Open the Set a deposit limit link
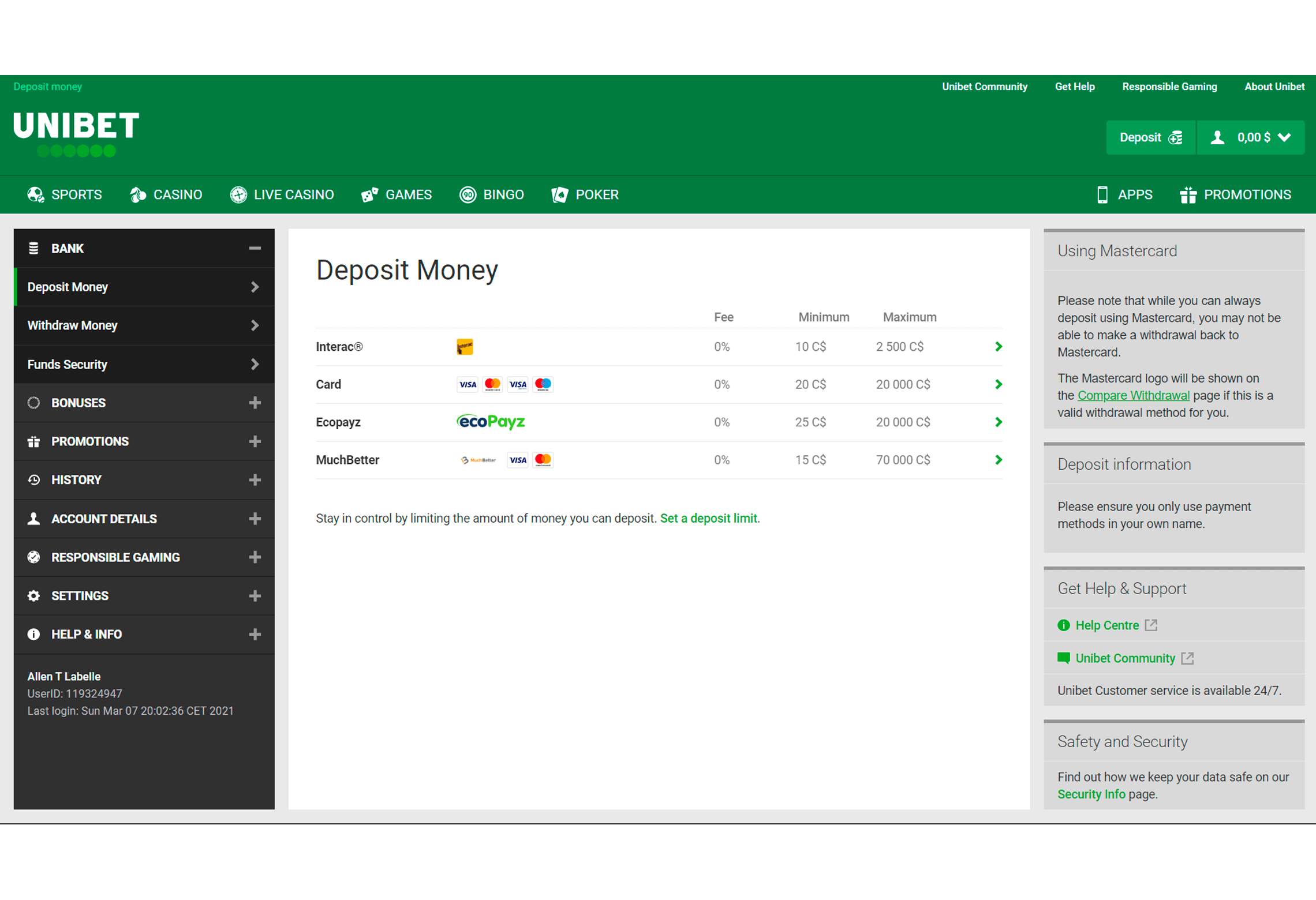Image resolution: width=1316 pixels, height=900 pixels. pos(709,518)
